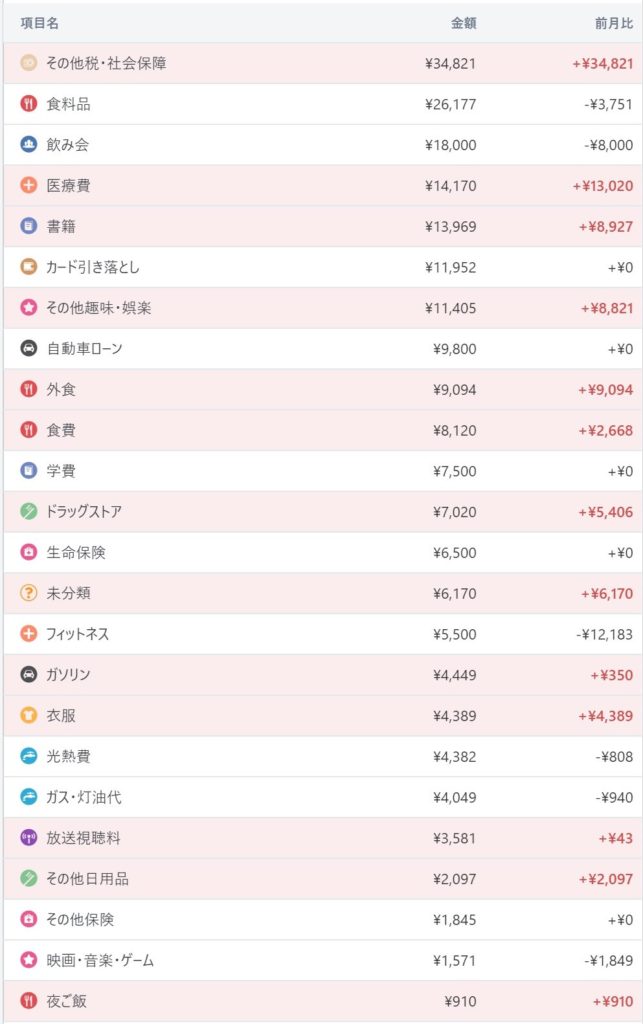
Task: Click the 飲み会 category icon
Action: 28,145
